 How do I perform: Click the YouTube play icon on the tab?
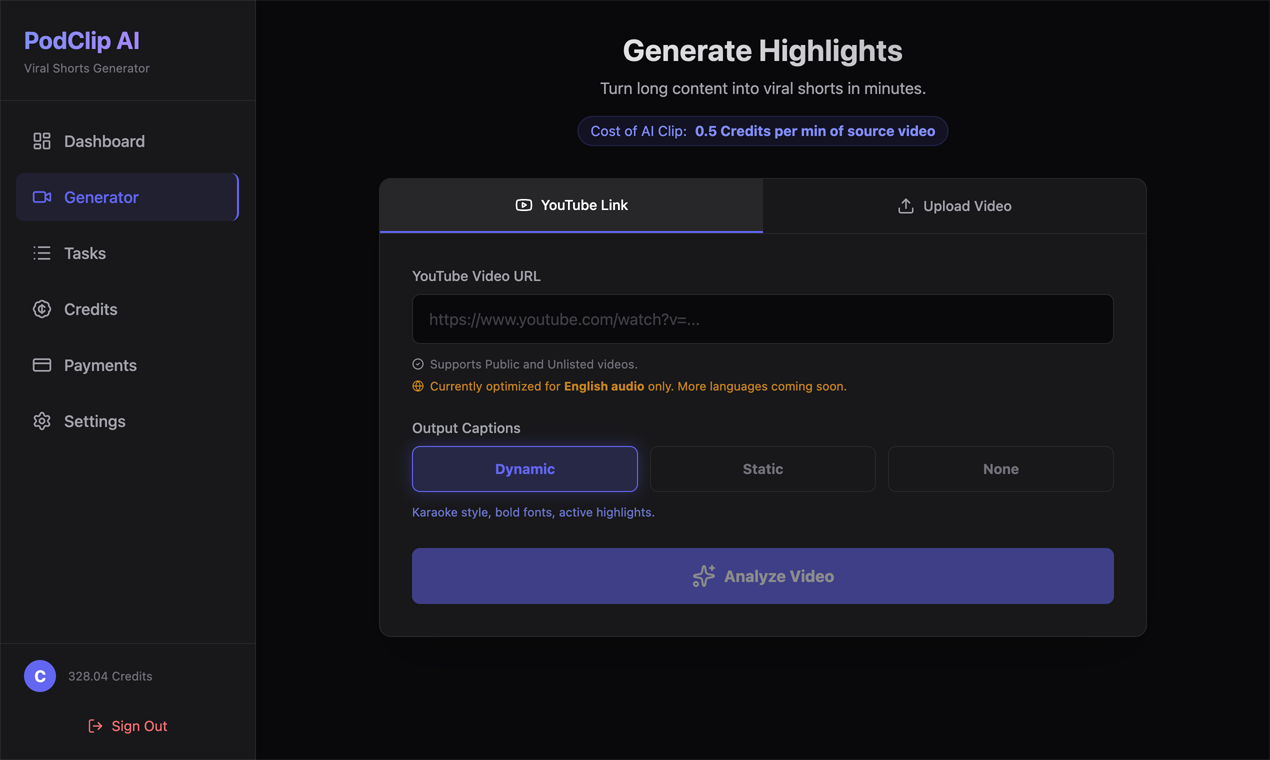coord(523,205)
